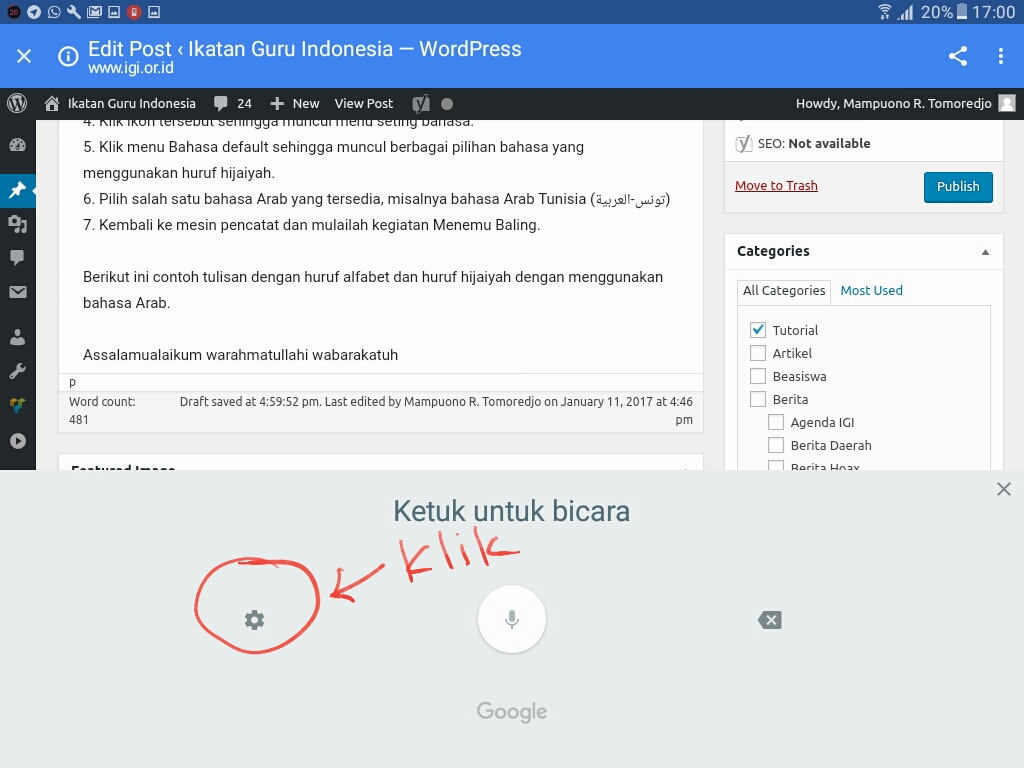Click the Yoast SEO toolbar icon
The width and height of the screenshot is (1024, 768).
(x=421, y=103)
